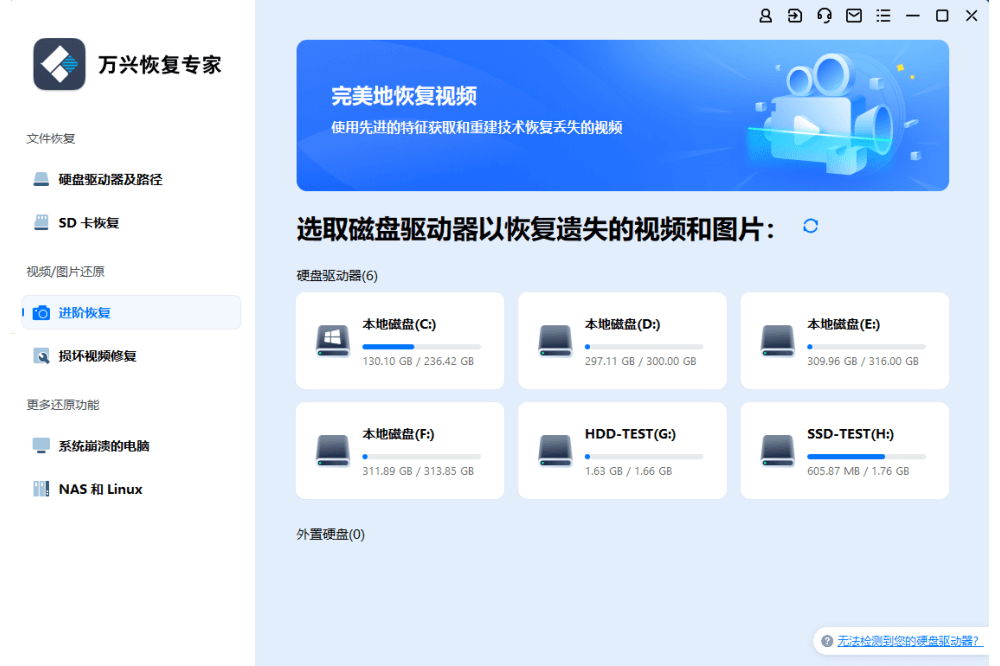Click the 311.89 GB / 313.85 GB text
The width and height of the screenshot is (1000, 666).
(418, 471)
